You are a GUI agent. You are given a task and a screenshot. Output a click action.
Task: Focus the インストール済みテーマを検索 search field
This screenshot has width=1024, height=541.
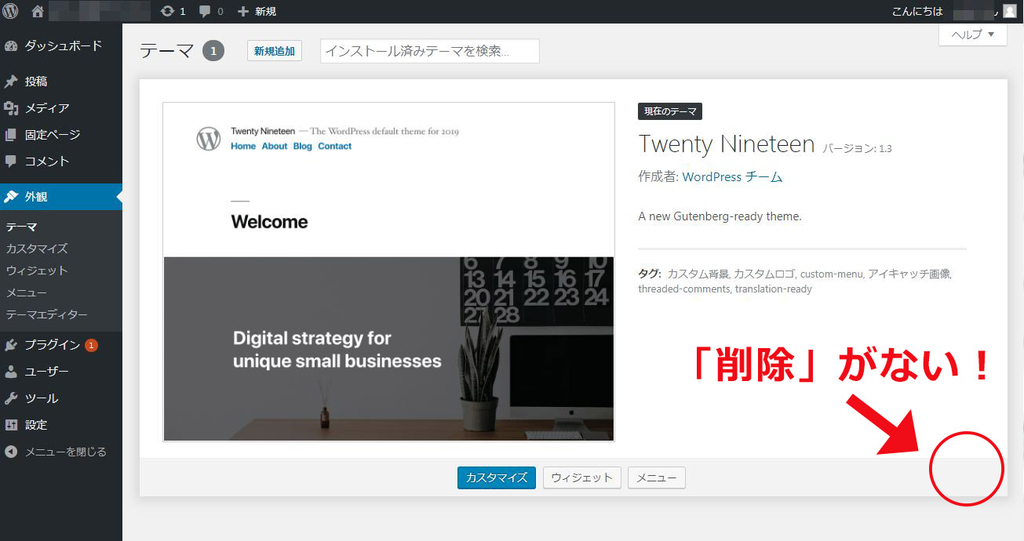coord(430,51)
